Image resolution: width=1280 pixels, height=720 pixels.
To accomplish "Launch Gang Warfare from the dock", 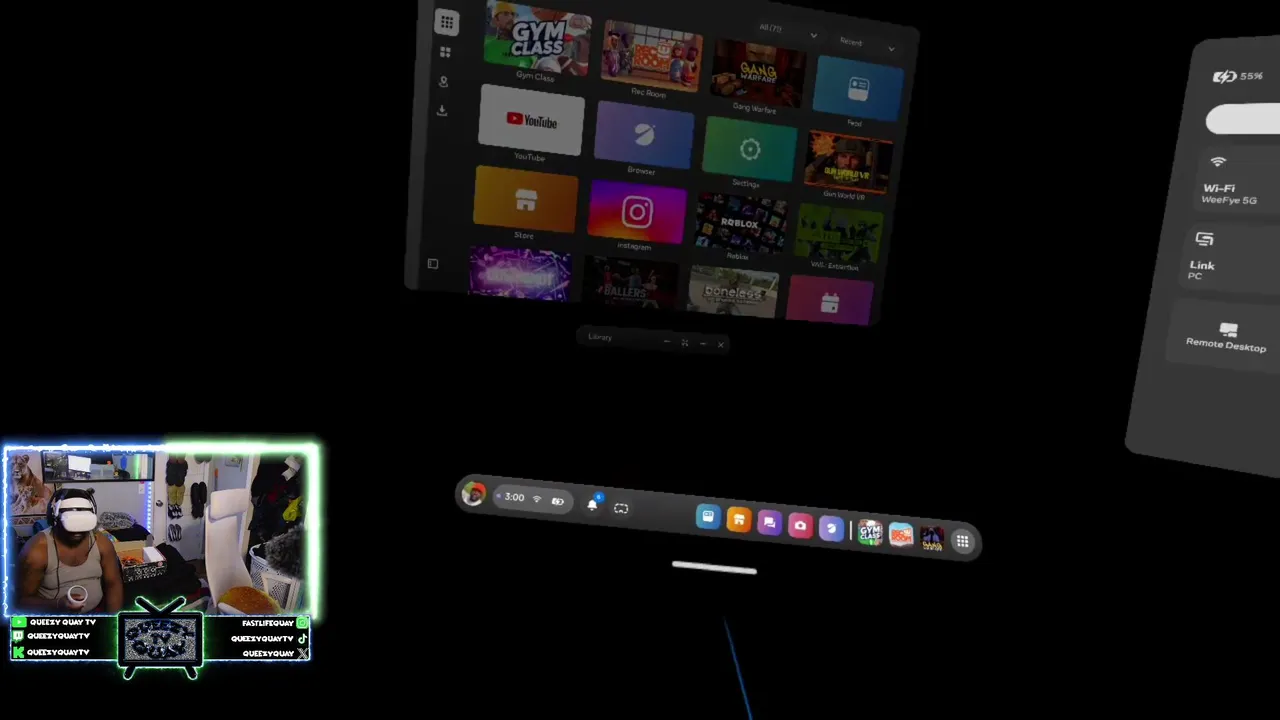I will [x=932, y=539].
